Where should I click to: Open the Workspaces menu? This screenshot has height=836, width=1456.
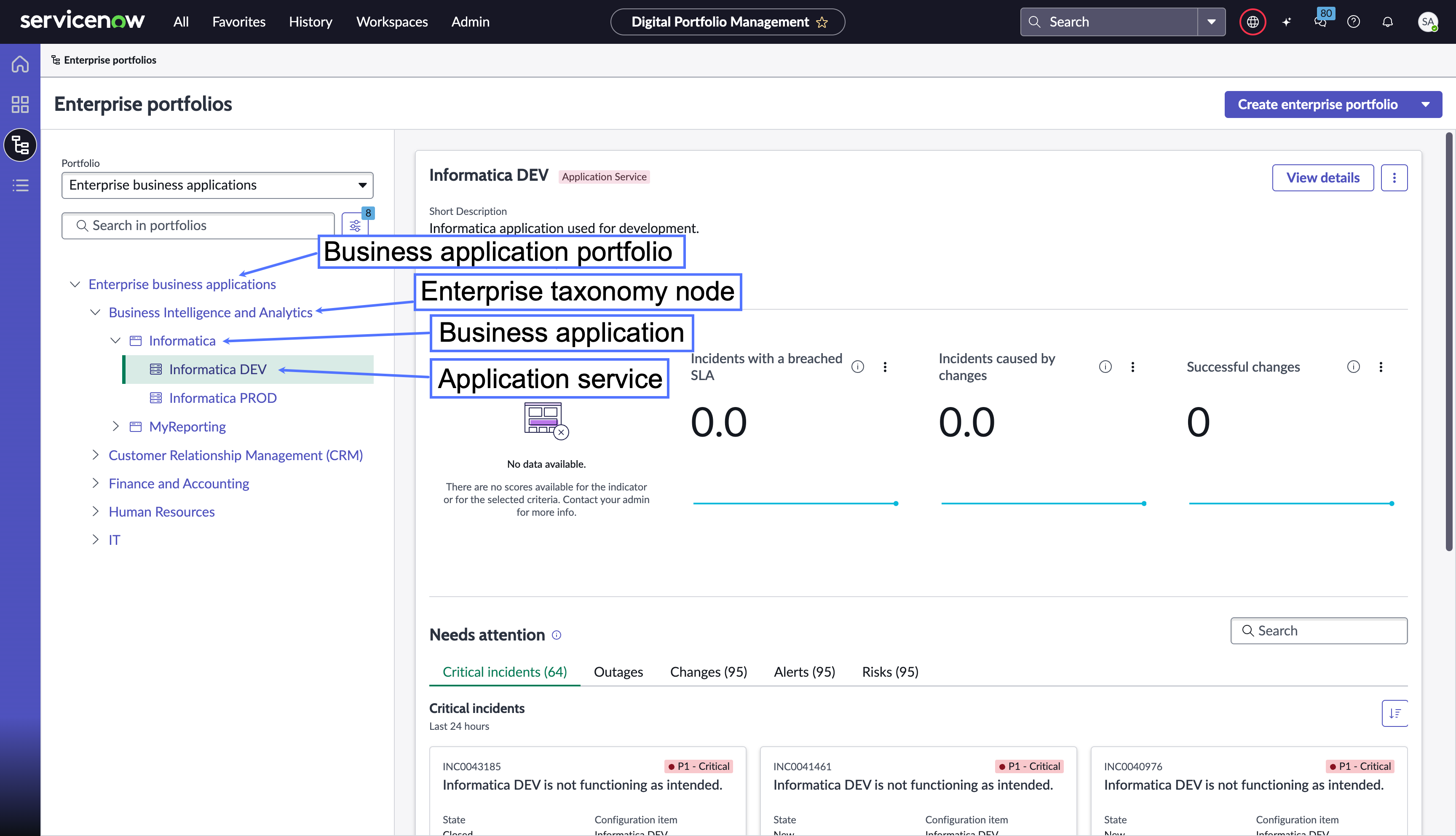tap(392, 22)
